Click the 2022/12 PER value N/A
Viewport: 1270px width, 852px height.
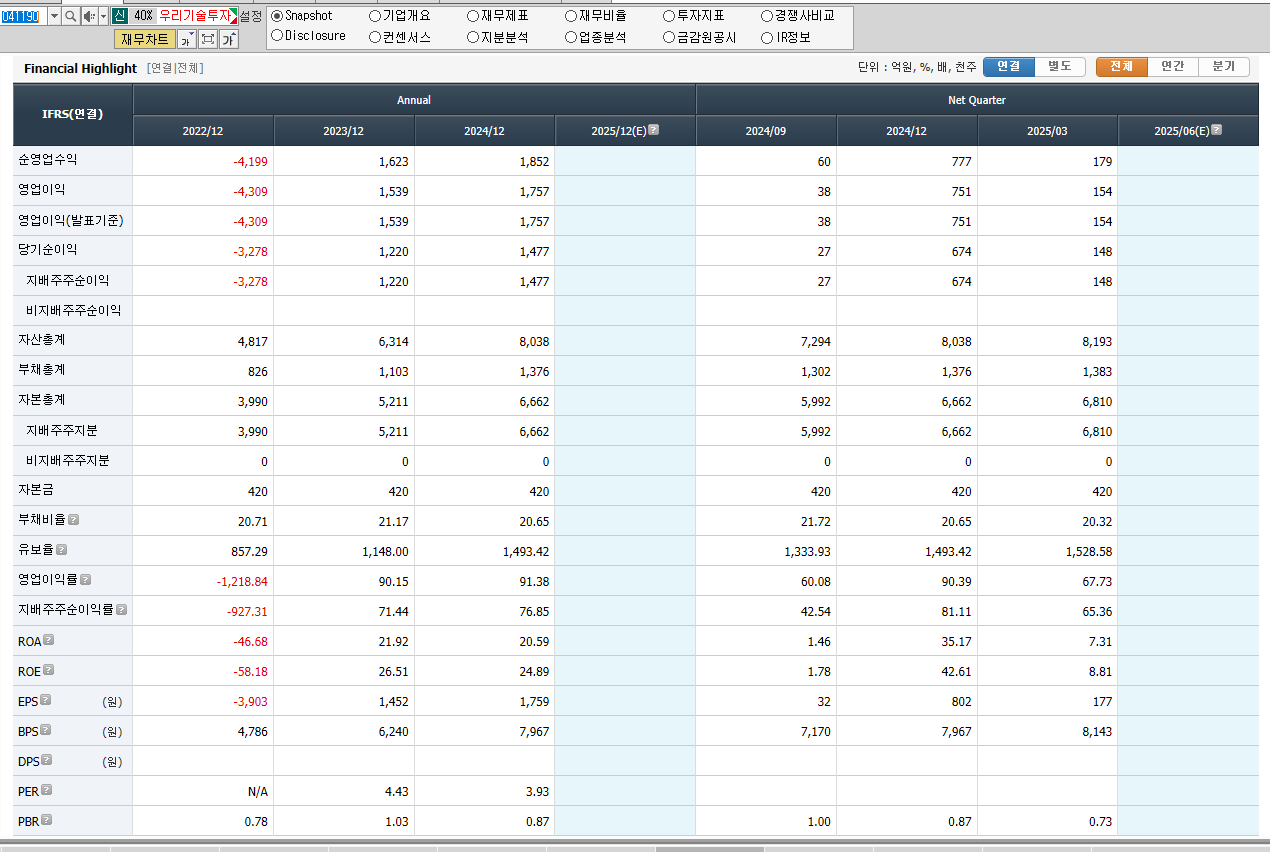258,791
